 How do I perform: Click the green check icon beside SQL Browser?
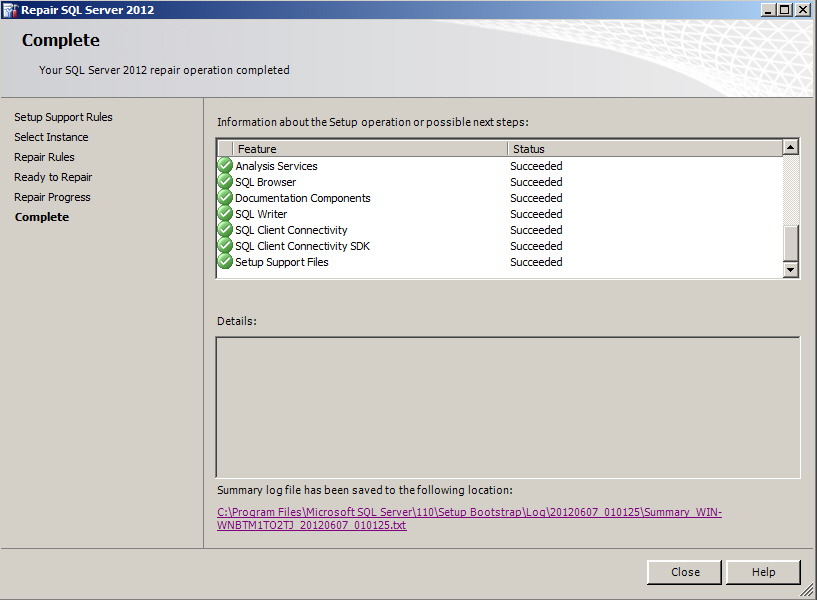click(x=225, y=182)
